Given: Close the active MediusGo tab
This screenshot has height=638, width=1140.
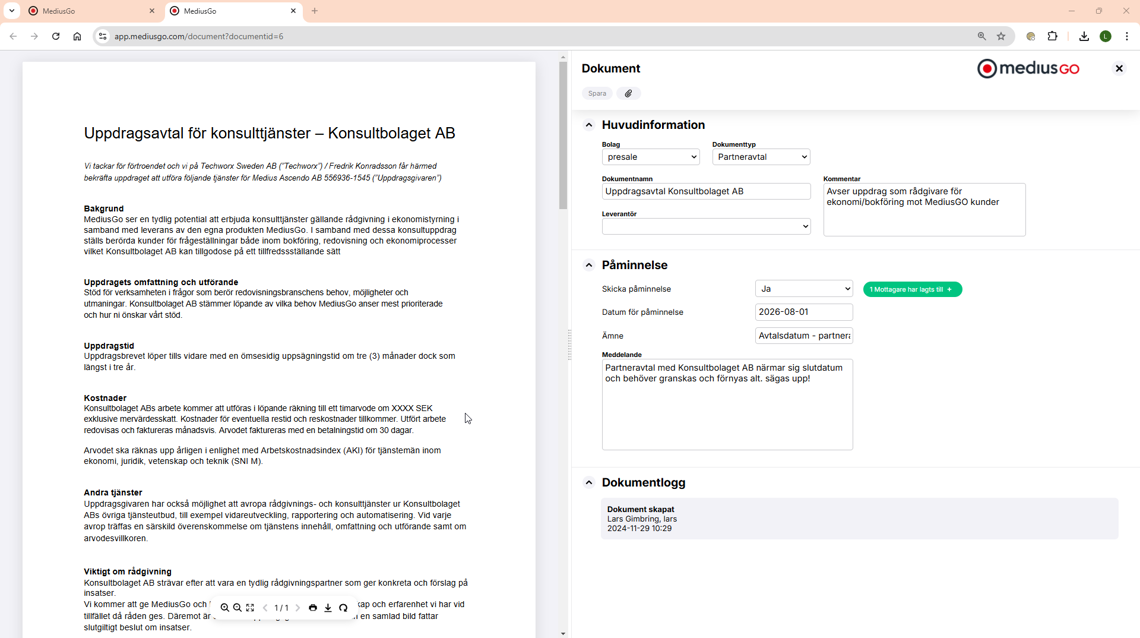Looking at the screenshot, I should tap(293, 11).
